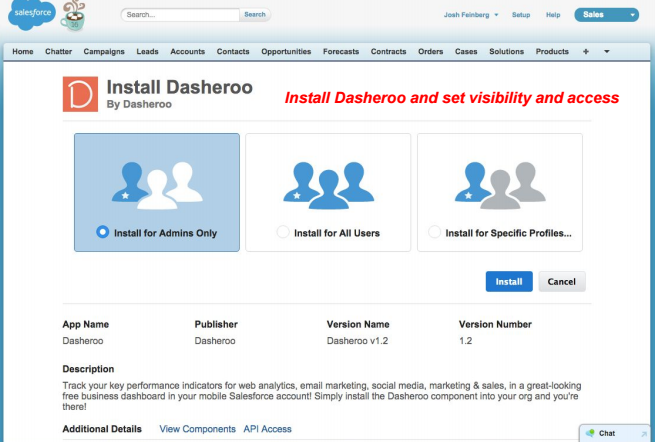
Task: Click the Admins Only people illustration
Action: click(x=157, y=185)
